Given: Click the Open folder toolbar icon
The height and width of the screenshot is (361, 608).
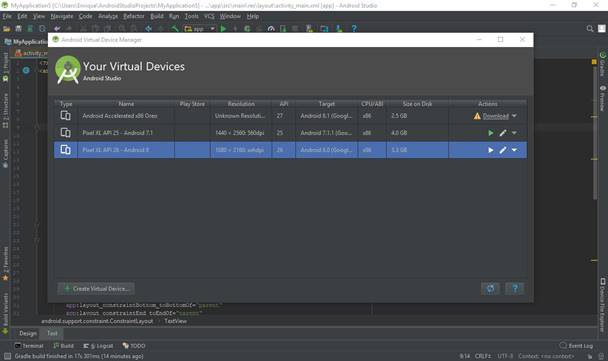Looking at the screenshot, I should point(7,29).
